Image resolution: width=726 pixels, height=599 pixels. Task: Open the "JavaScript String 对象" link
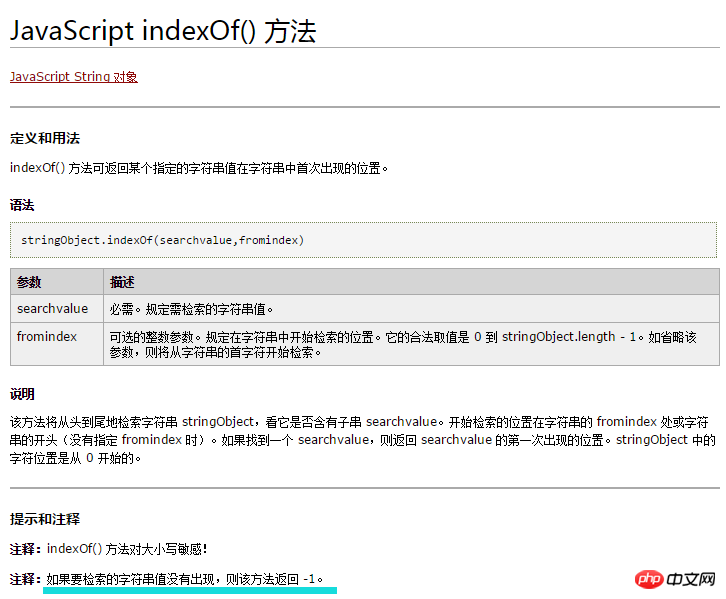pos(74,77)
